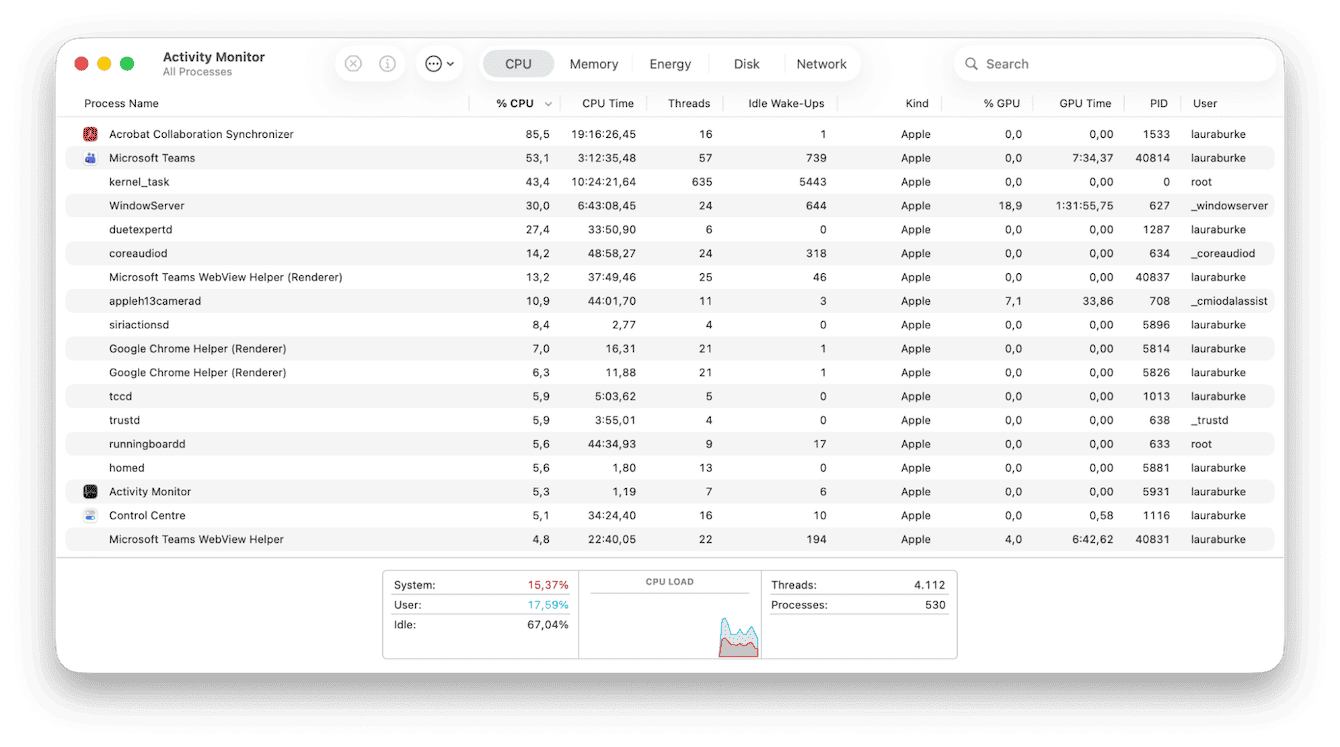The width and height of the screenshot is (1340, 747).
Task: Switch to the Memory tab
Action: (594, 64)
